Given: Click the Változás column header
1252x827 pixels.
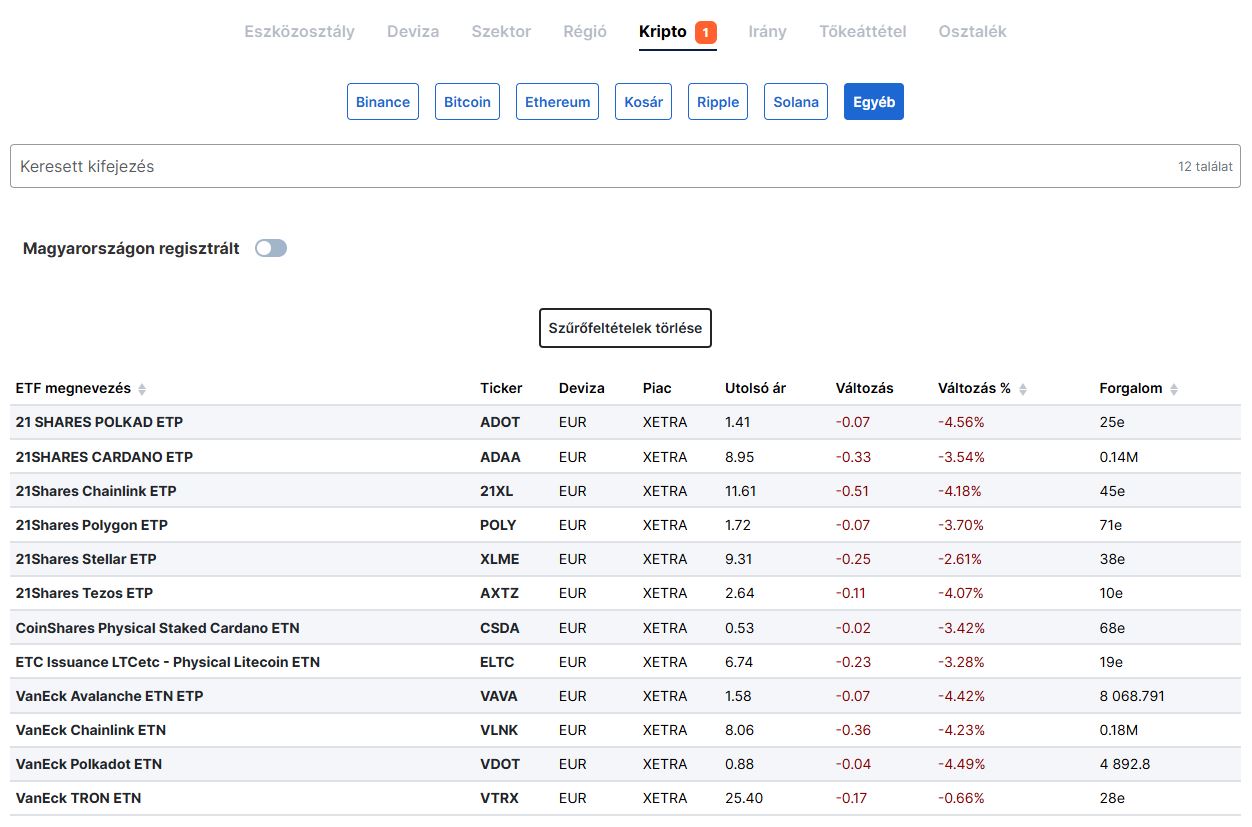Looking at the screenshot, I should tap(865, 388).
